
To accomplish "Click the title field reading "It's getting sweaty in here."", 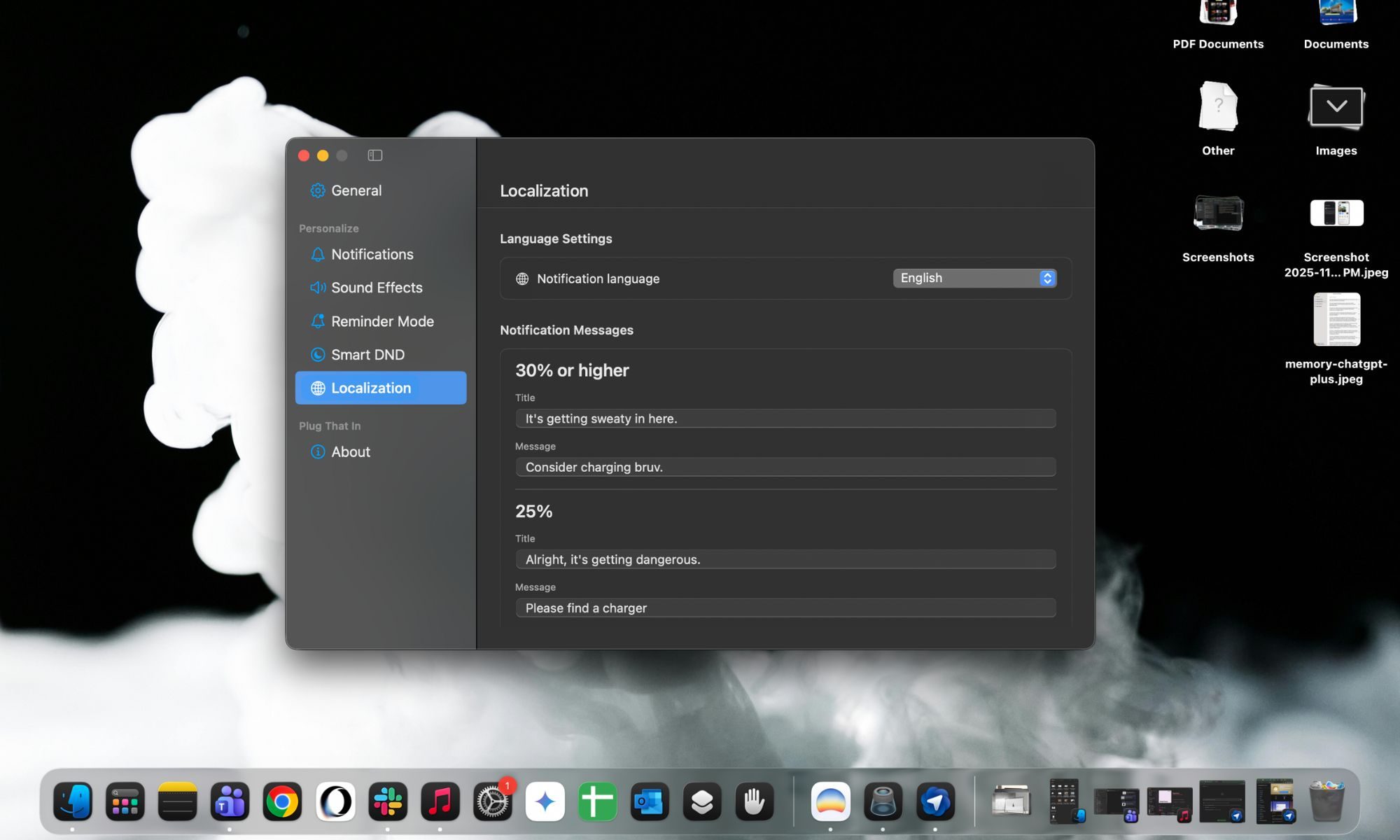I will tap(784, 418).
